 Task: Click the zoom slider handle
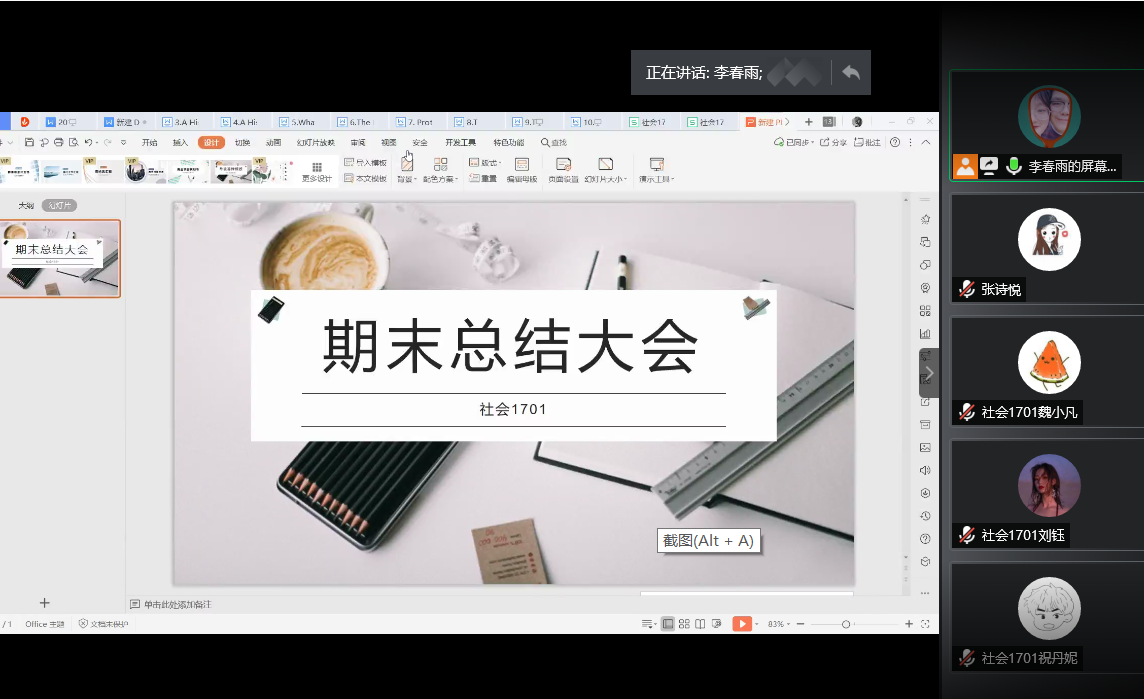tap(846, 624)
